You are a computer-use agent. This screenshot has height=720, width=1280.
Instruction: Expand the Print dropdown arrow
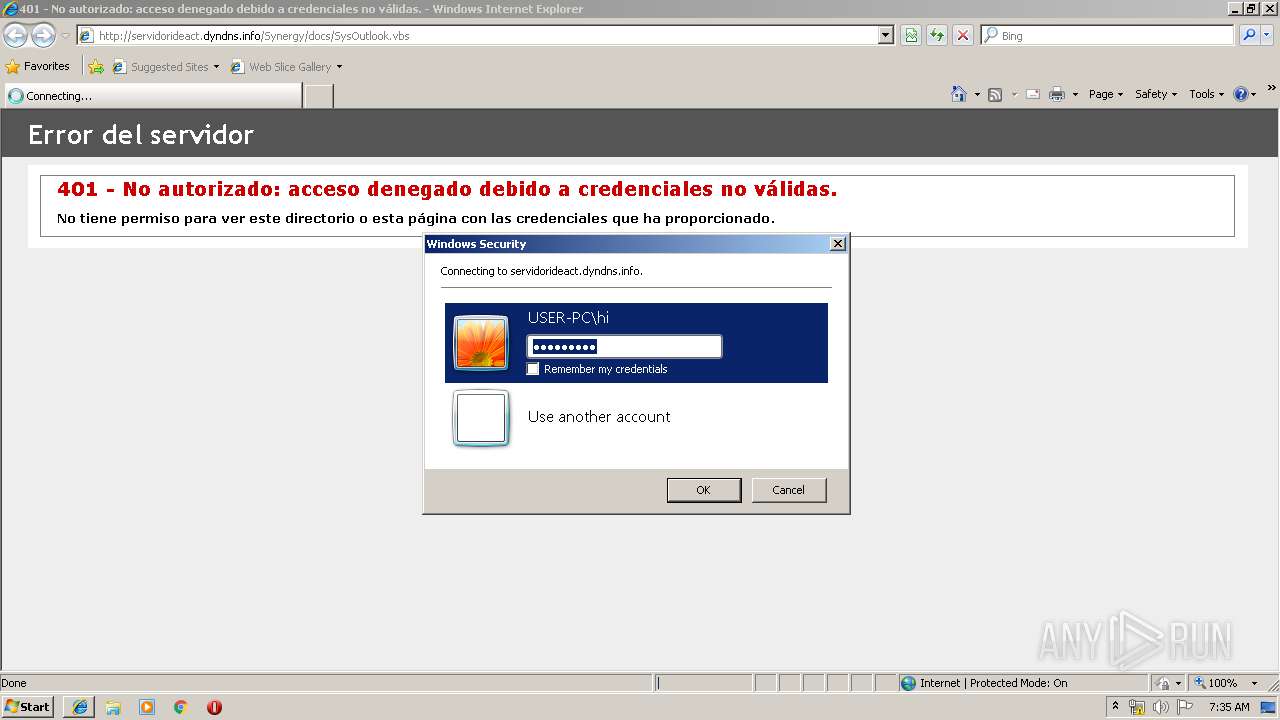1075,94
